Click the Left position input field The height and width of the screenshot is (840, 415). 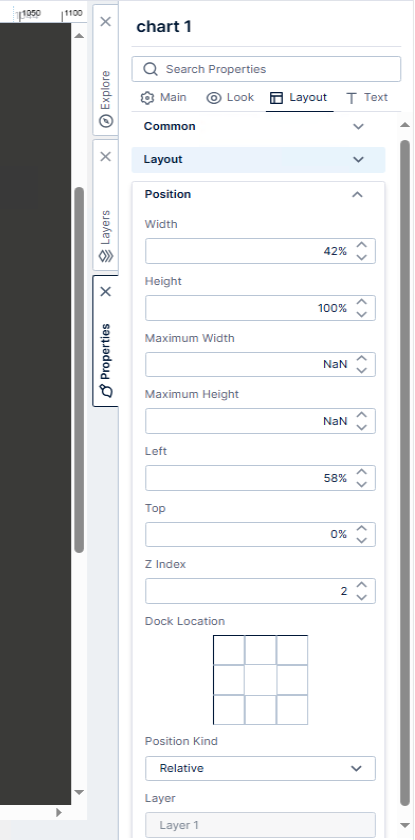click(x=260, y=478)
